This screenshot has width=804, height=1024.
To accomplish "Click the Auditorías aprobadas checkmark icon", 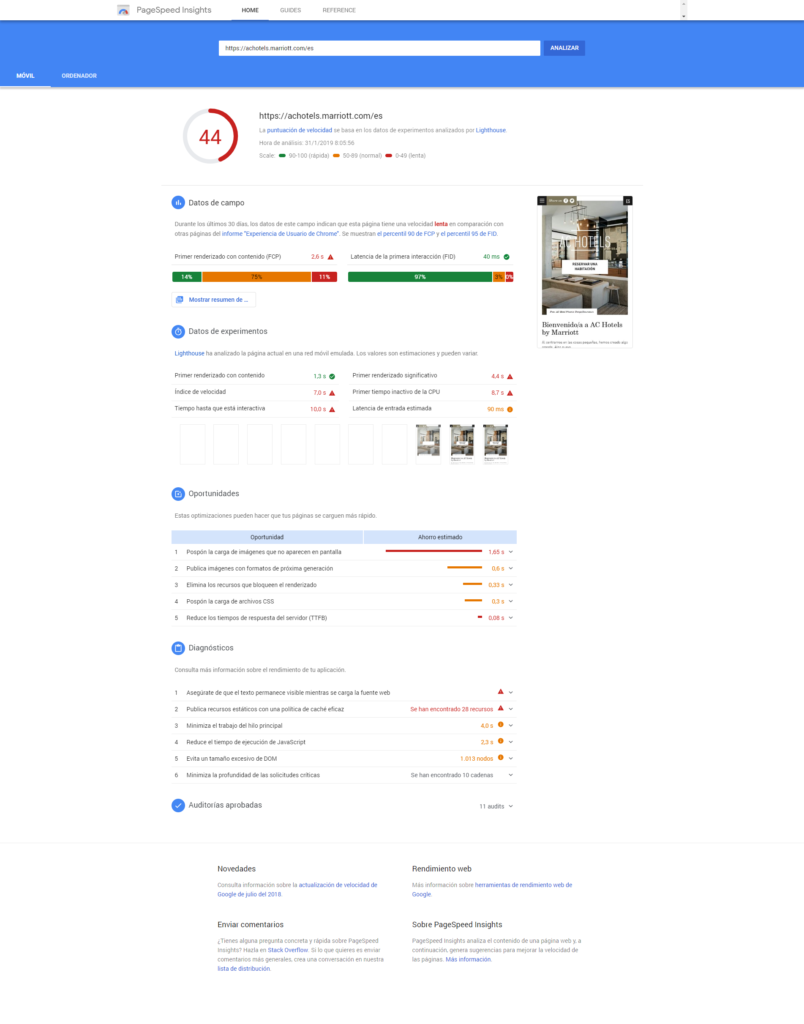I will coord(178,805).
